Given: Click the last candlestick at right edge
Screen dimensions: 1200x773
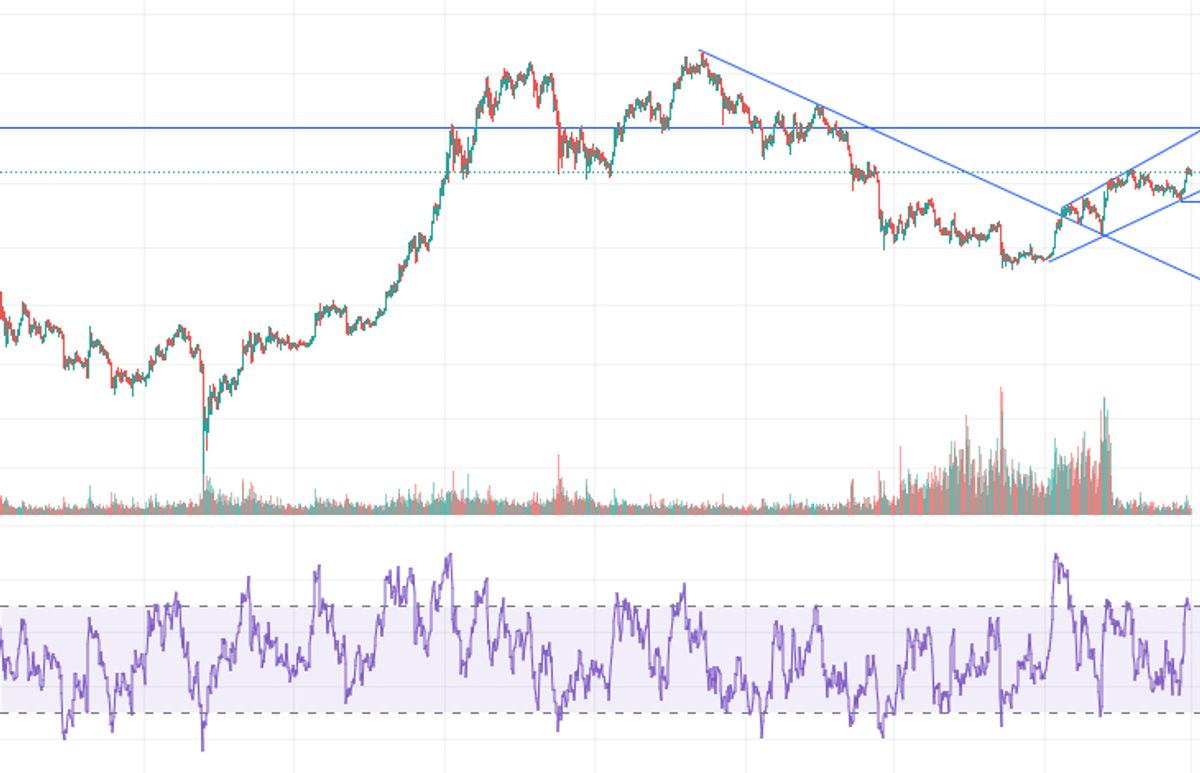Looking at the screenshot, I should pyautogui.click(x=1190, y=171).
